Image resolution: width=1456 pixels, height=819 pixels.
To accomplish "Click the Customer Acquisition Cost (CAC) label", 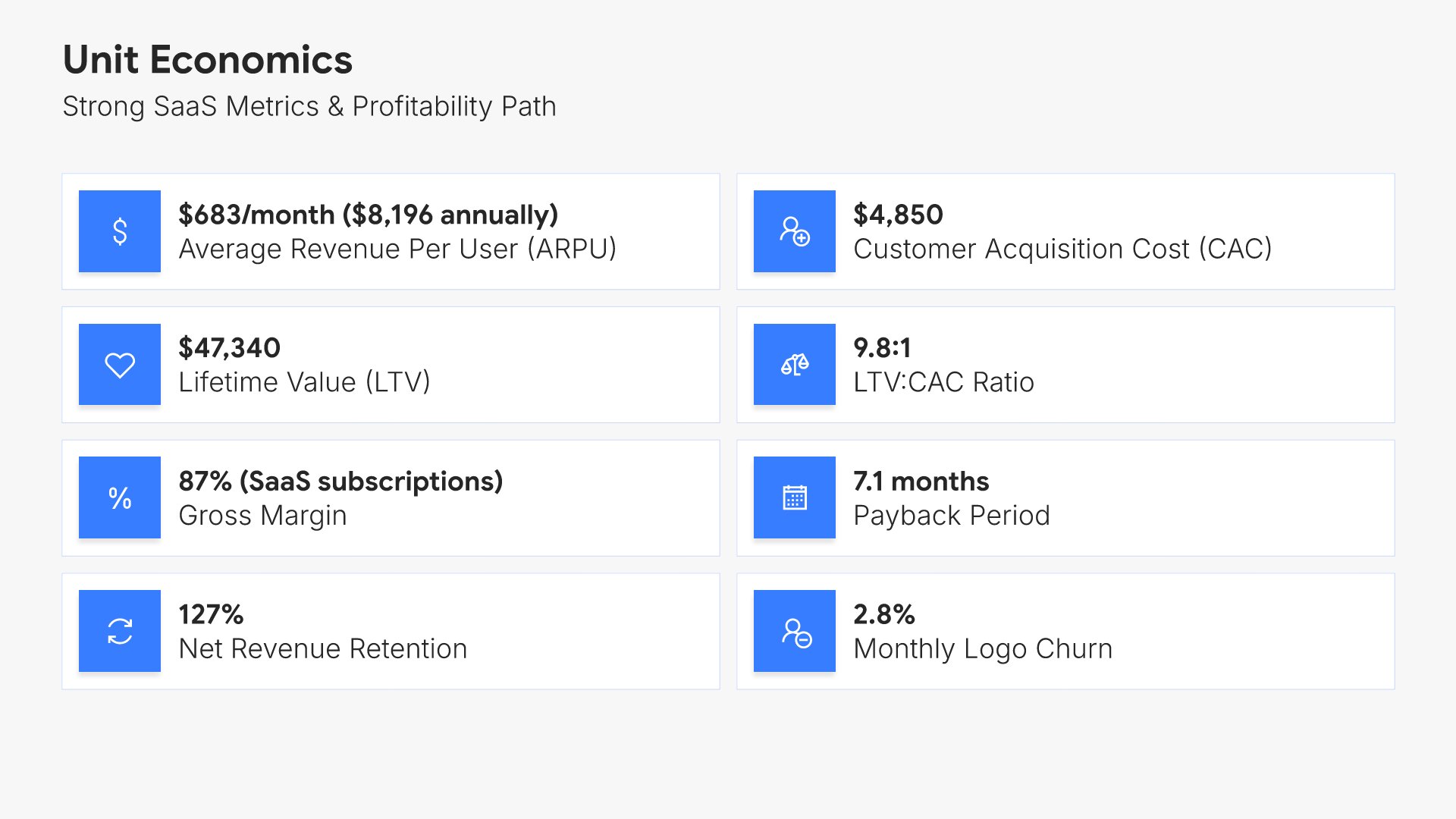I will 1062,249.
